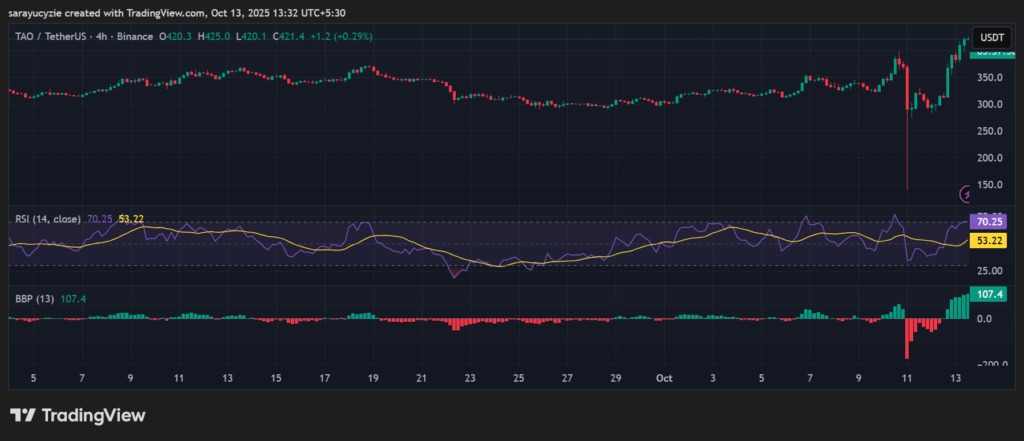Click the green current price tag on axis
1024x441 pixels.
(991, 54)
